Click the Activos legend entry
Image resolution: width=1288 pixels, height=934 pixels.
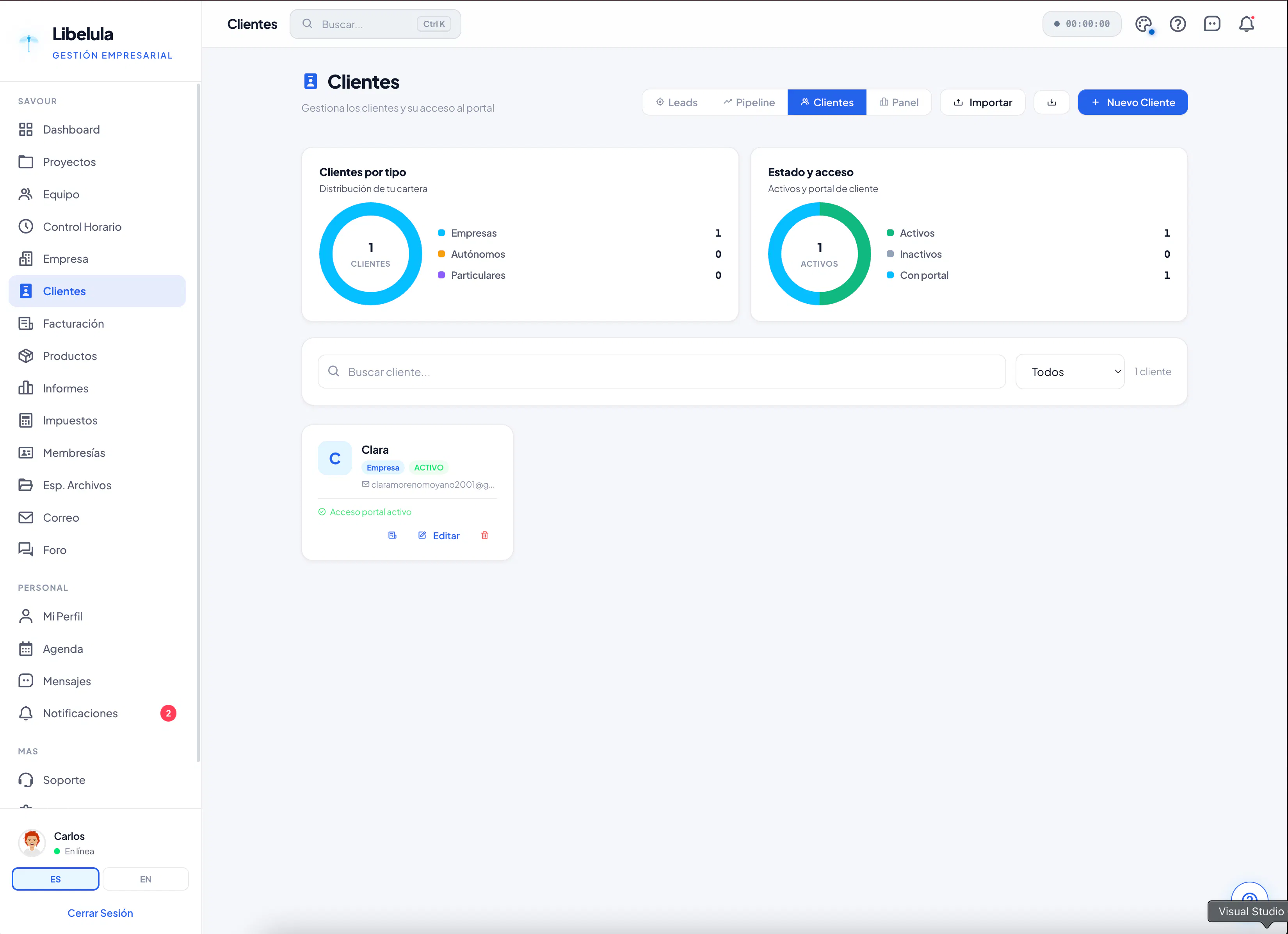point(1028,233)
